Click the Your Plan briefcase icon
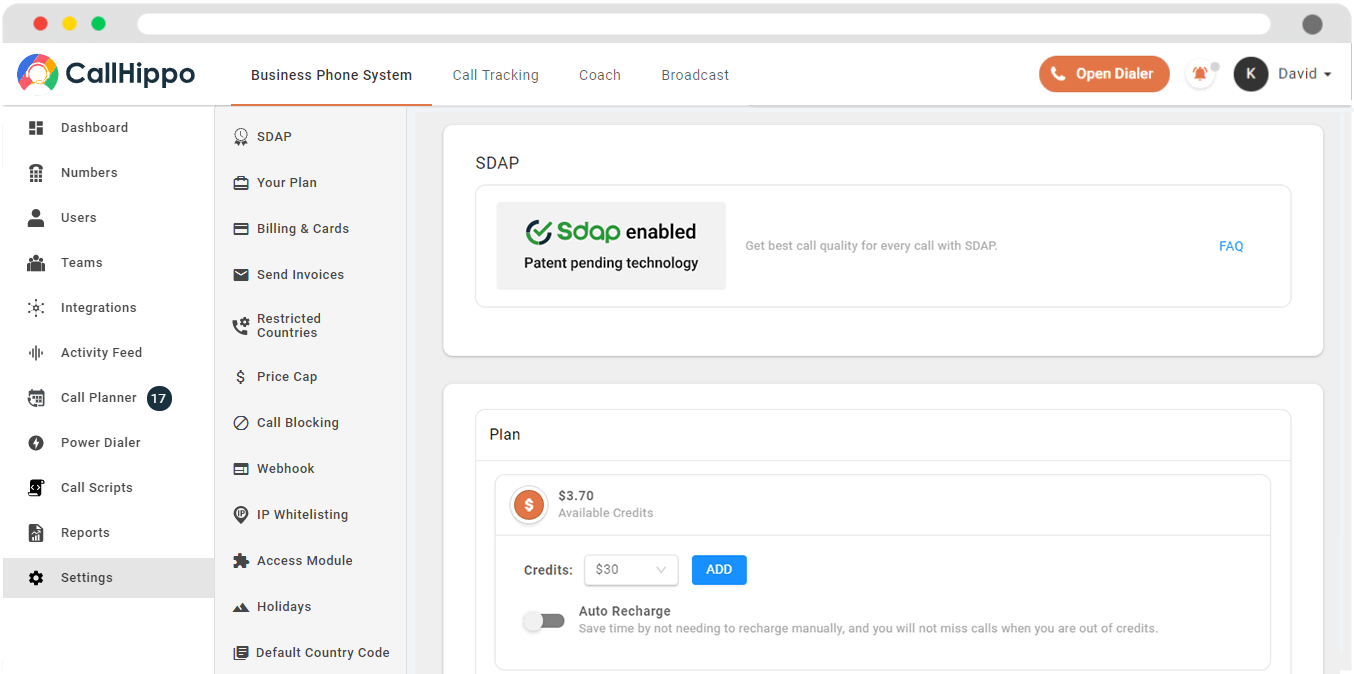This screenshot has width=1354, height=674. pos(241,183)
